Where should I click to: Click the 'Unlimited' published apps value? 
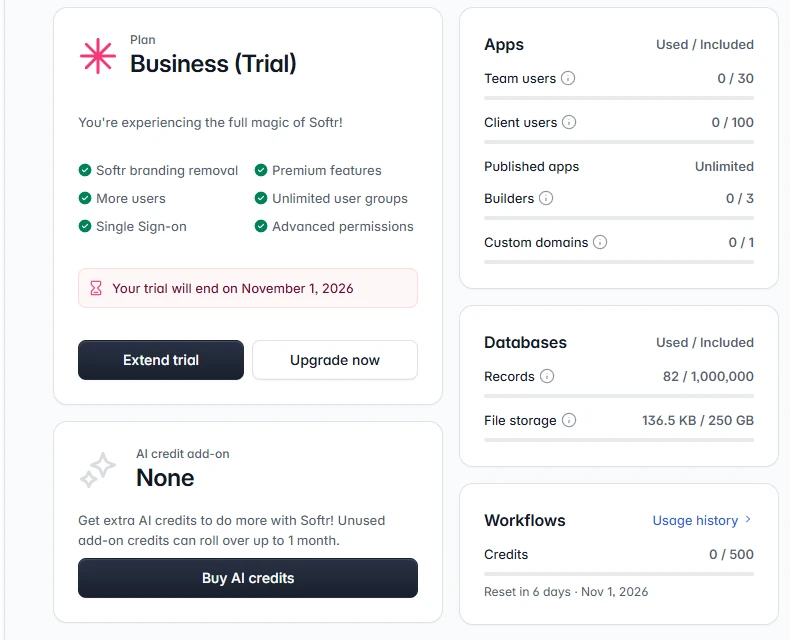click(x=724, y=166)
